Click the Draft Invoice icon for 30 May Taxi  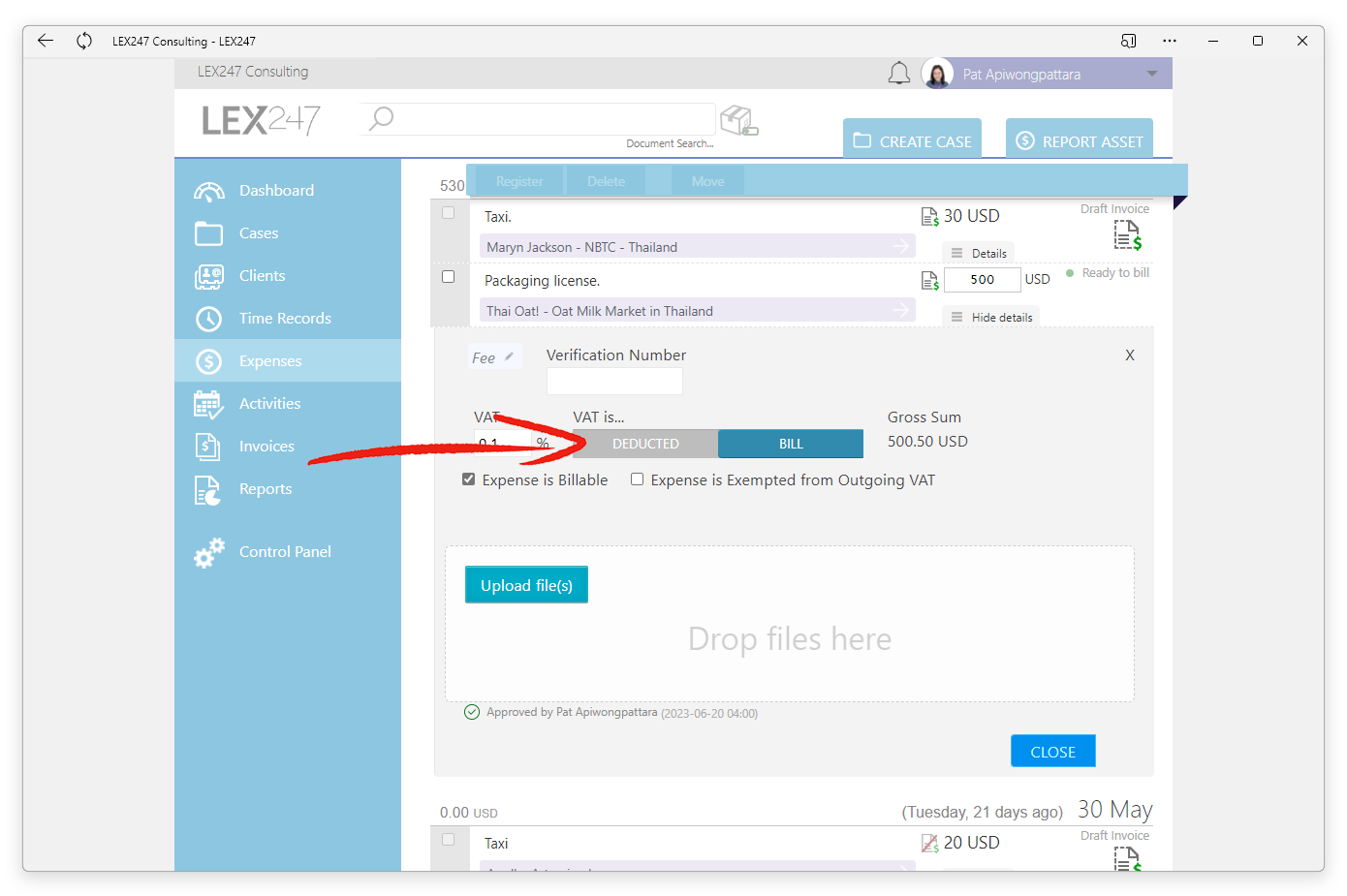(x=1127, y=858)
